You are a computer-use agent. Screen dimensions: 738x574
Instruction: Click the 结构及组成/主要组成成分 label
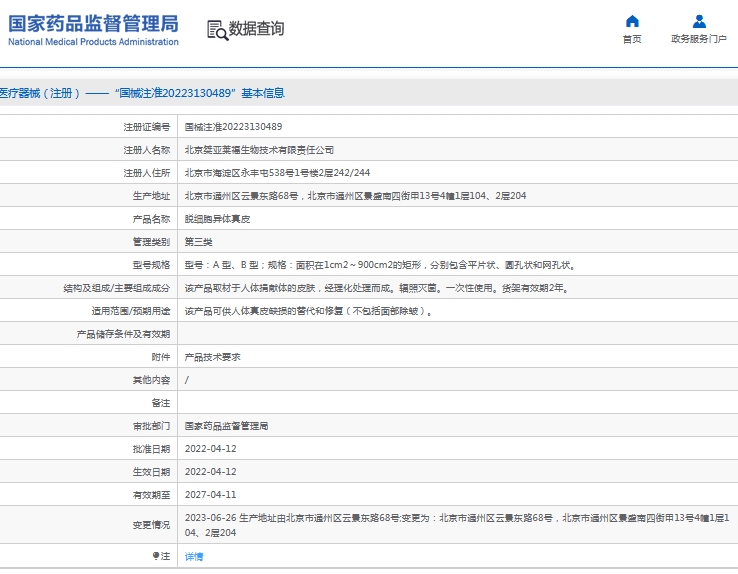[117, 288]
